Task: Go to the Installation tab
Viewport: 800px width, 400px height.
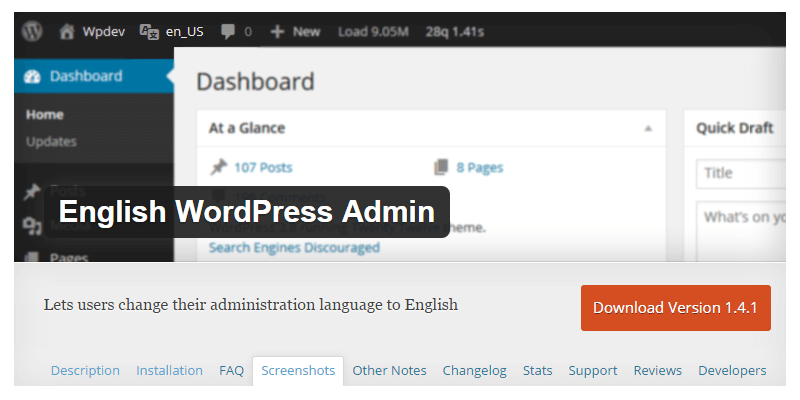Action: coord(169,370)
